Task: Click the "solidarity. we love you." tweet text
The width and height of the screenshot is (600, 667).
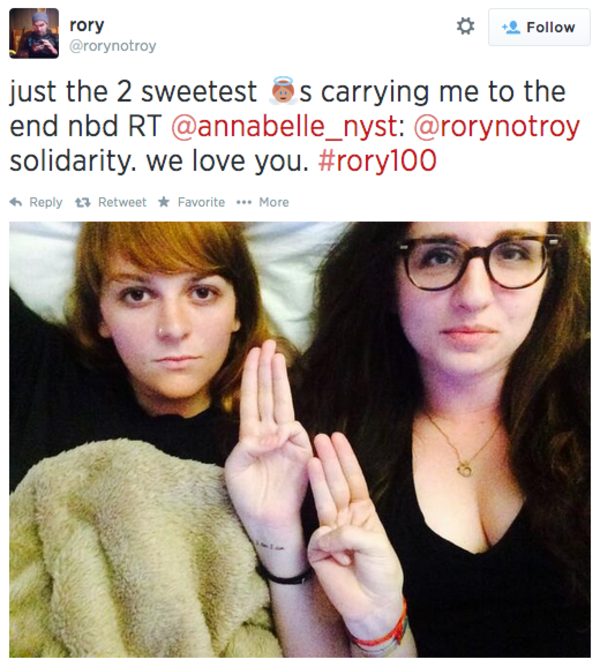Action: (159, 161)
